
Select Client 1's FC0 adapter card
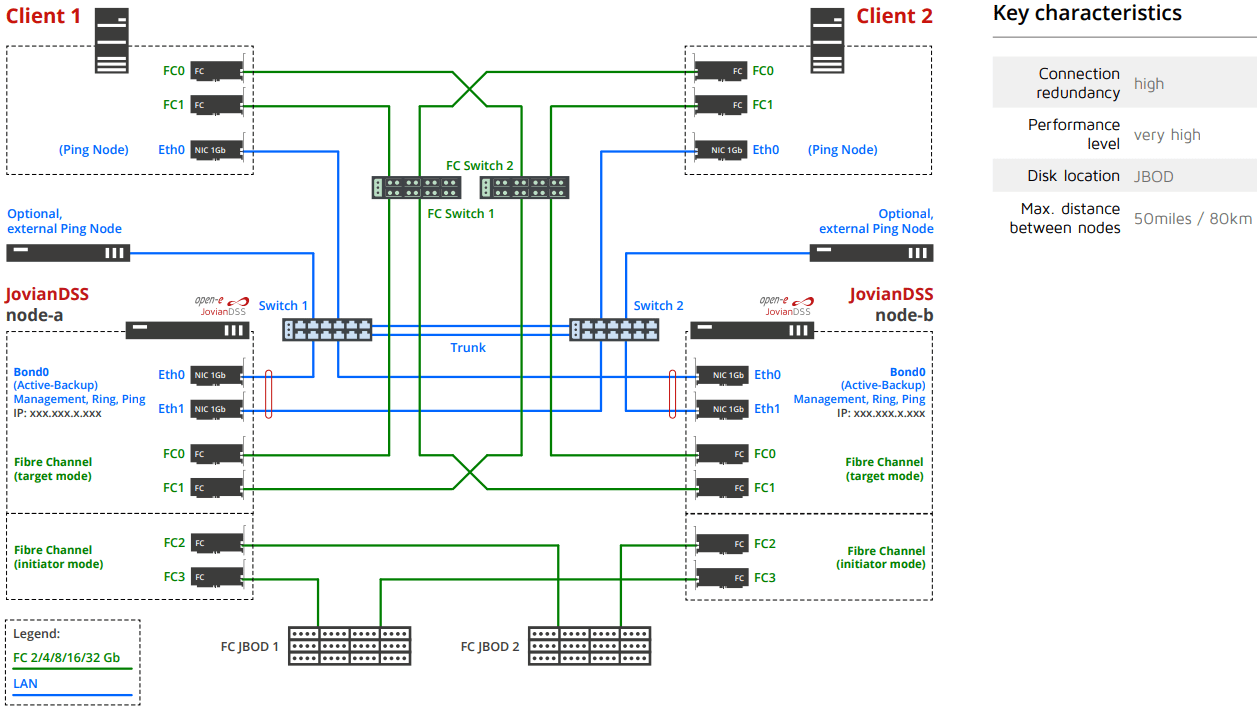217,72
